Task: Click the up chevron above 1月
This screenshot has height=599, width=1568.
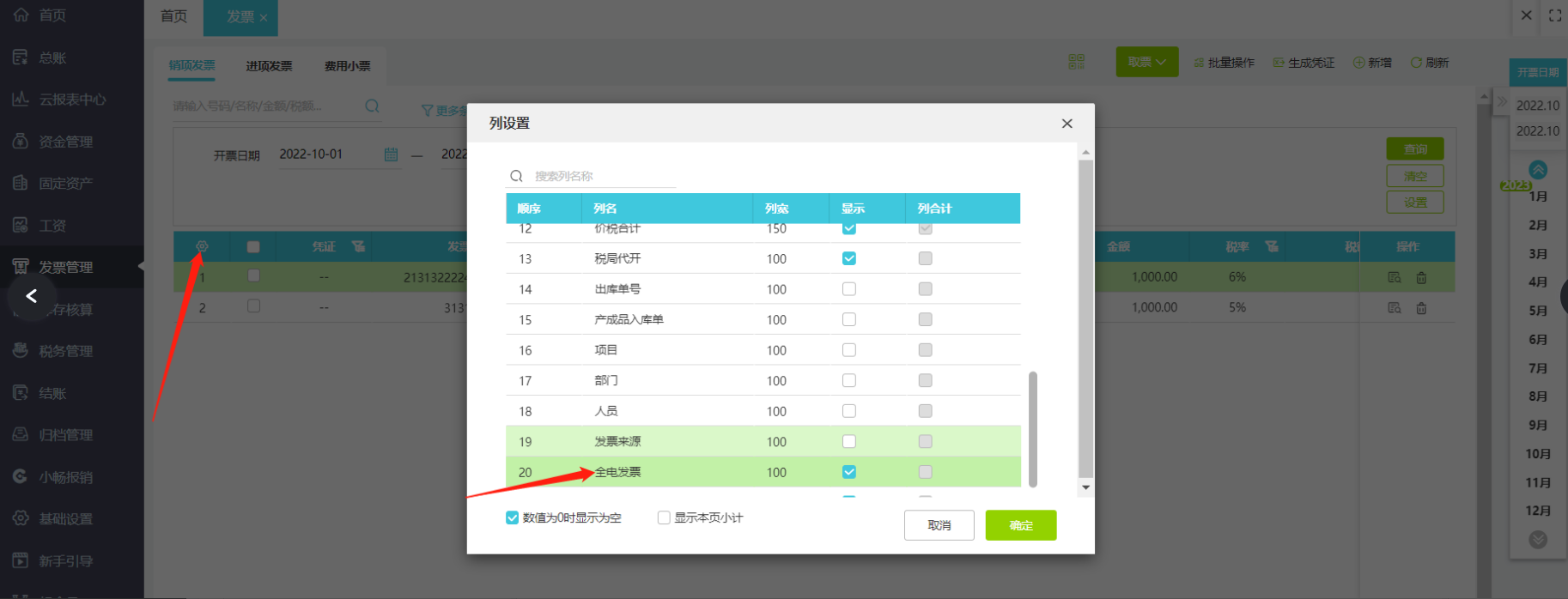Action: pos(1538,169)
